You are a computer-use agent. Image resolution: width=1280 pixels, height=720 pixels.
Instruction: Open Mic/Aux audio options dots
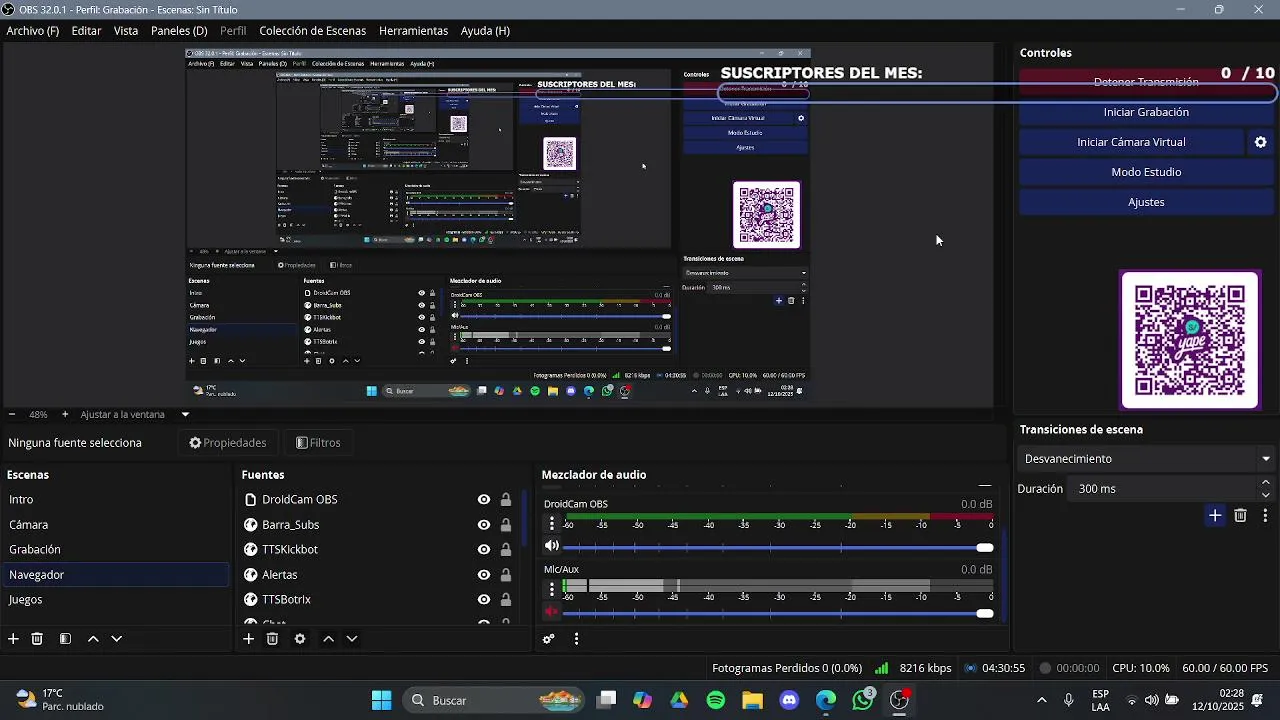tap(552, 589)
